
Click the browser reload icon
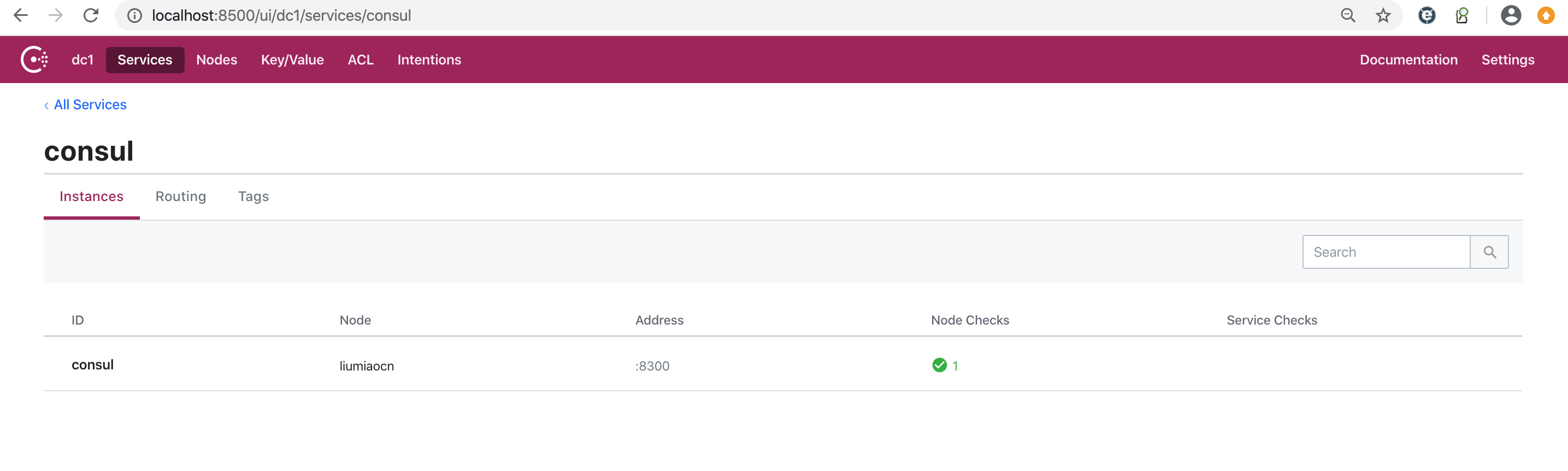[x=90, y=15]
